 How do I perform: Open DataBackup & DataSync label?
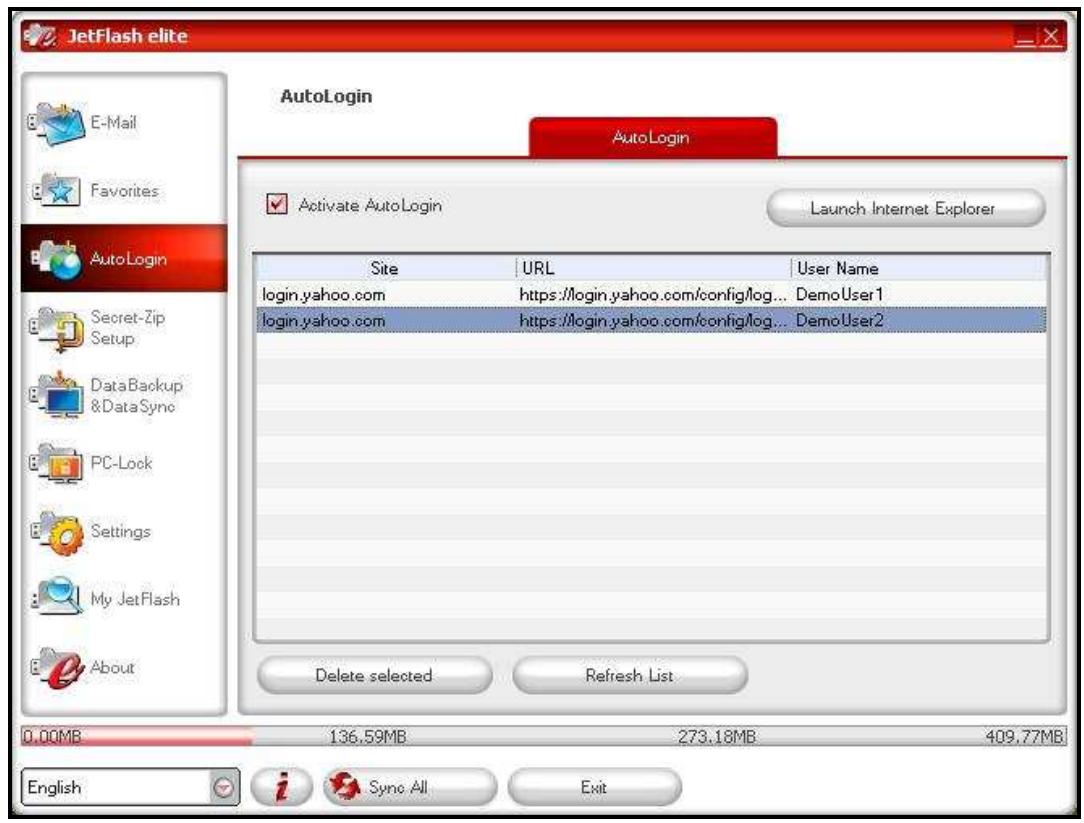coord(136,396)
